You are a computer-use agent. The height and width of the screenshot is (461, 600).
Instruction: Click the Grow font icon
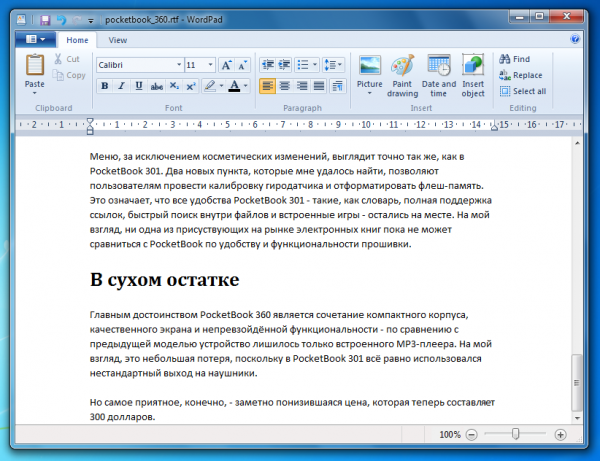tap(226, 65)
